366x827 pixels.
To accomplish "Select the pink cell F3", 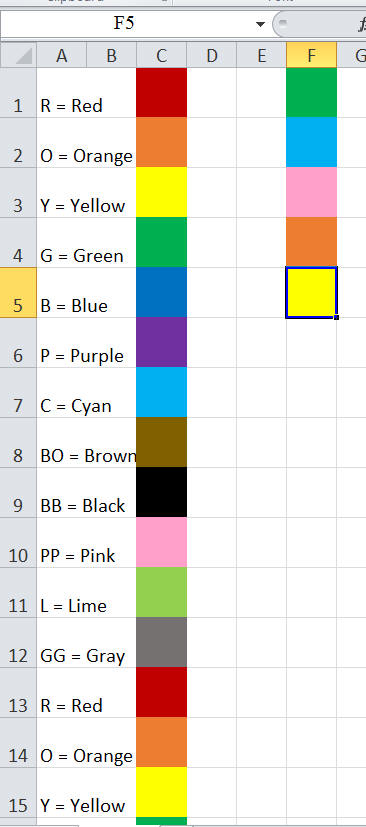I will point(312,192).
